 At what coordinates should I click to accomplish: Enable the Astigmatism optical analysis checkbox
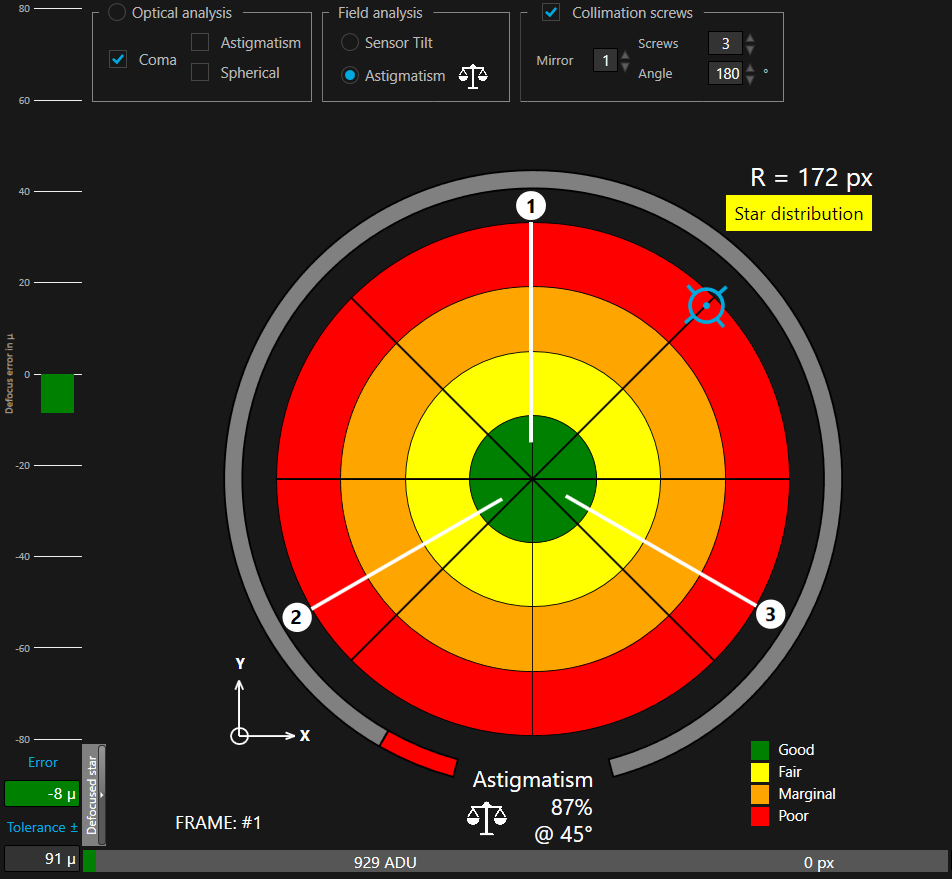(x=200, y=42)
